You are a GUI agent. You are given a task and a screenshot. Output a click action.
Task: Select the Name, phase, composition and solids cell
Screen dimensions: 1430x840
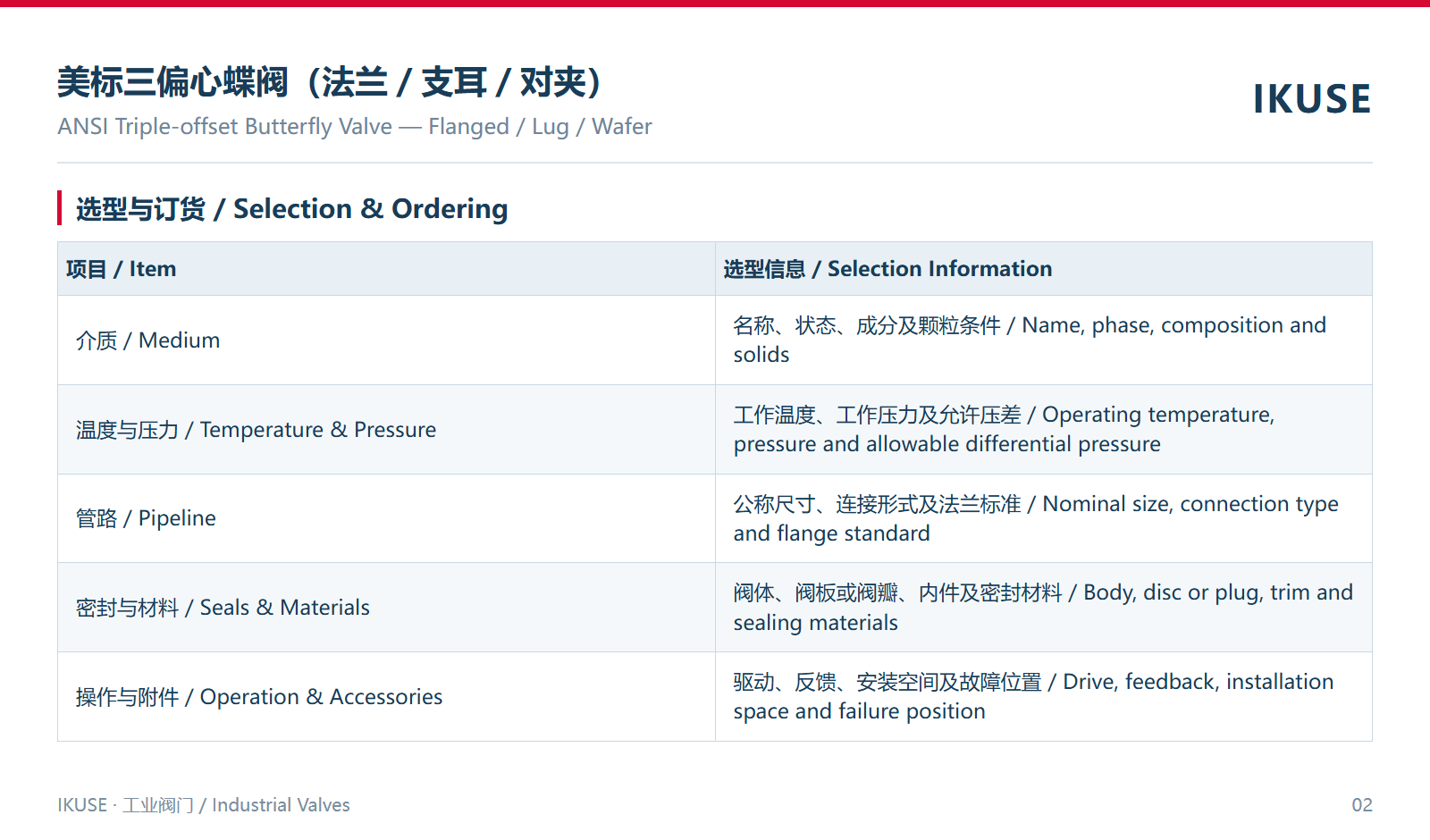[1044, 340]
